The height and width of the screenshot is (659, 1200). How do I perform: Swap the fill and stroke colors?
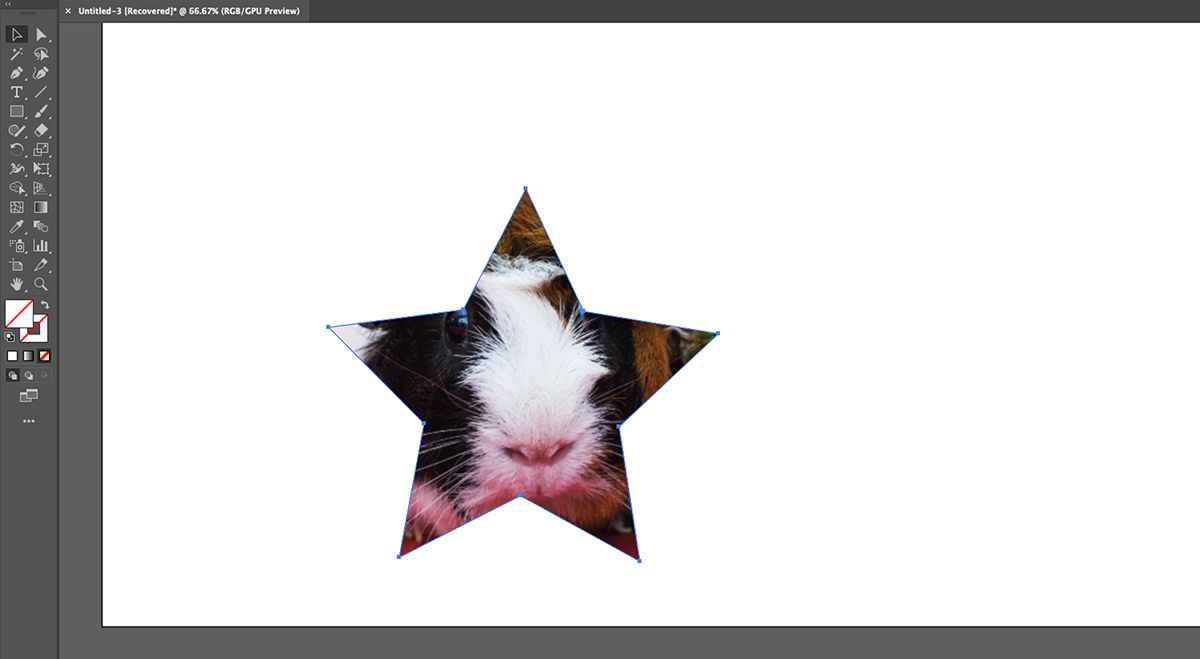click(45, 305)
